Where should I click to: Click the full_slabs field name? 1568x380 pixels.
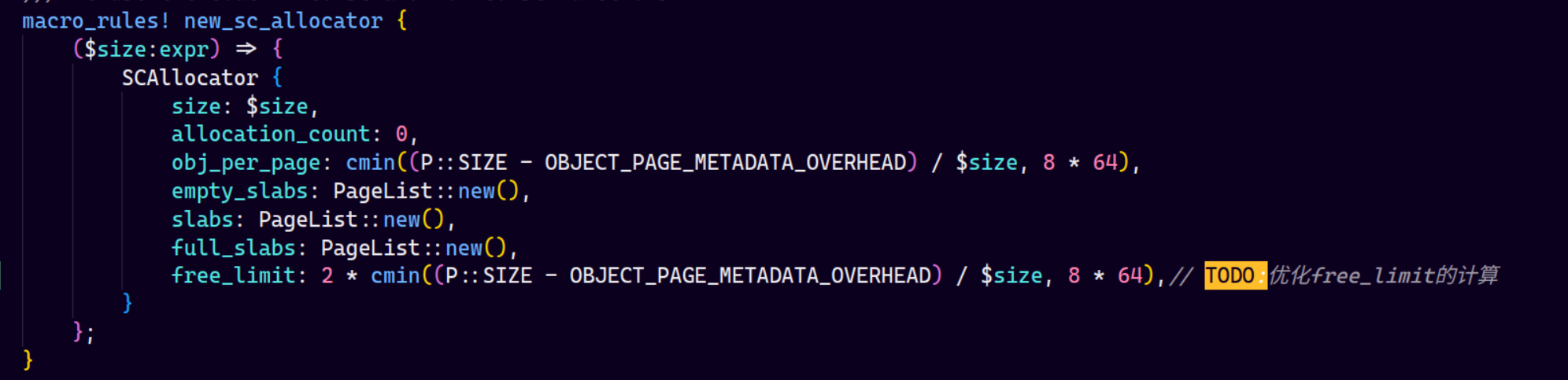[x=233, y=248]
